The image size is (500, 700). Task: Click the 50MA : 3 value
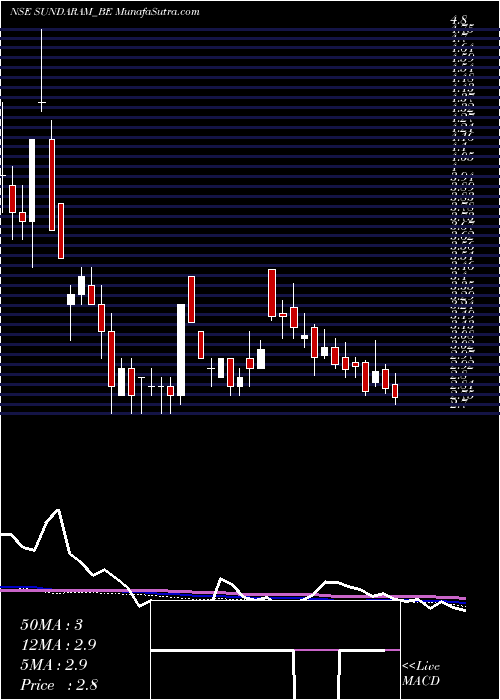[x=51, y=625]
